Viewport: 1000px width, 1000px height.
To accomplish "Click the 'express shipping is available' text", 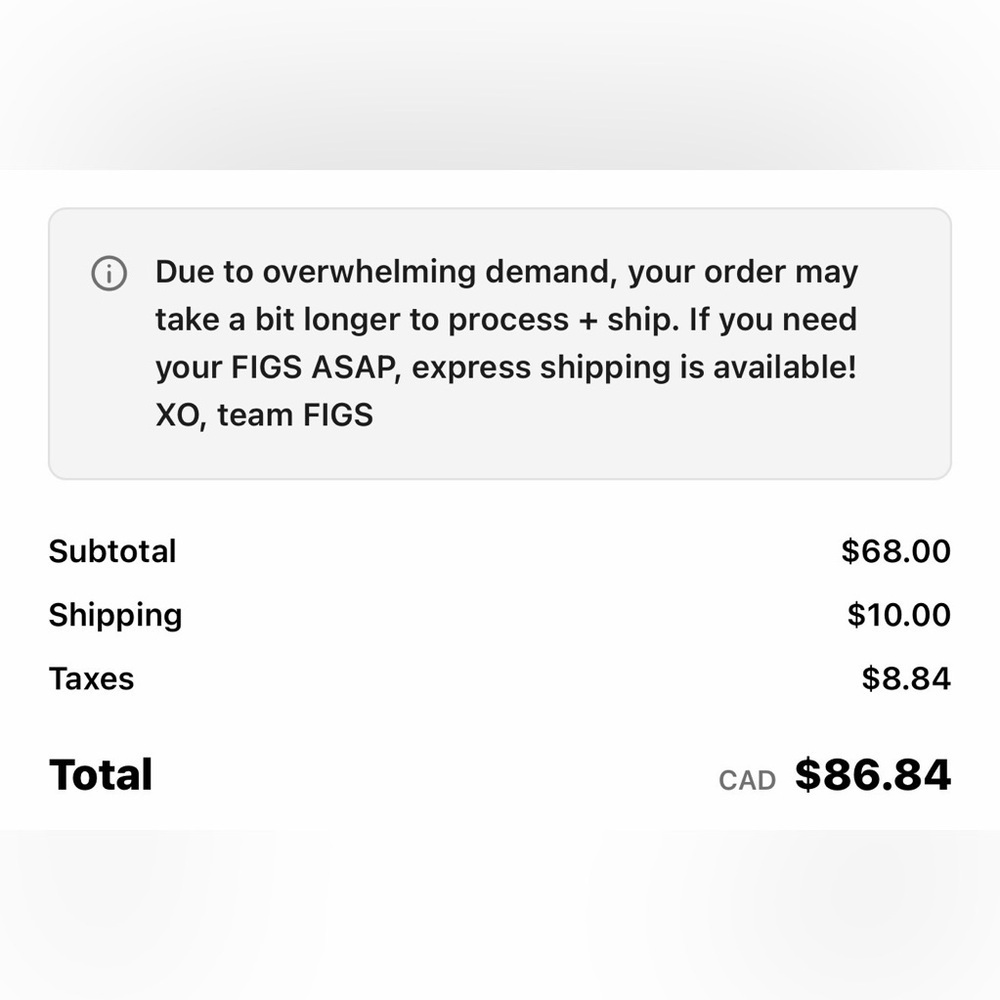I will tap(634, 368).
